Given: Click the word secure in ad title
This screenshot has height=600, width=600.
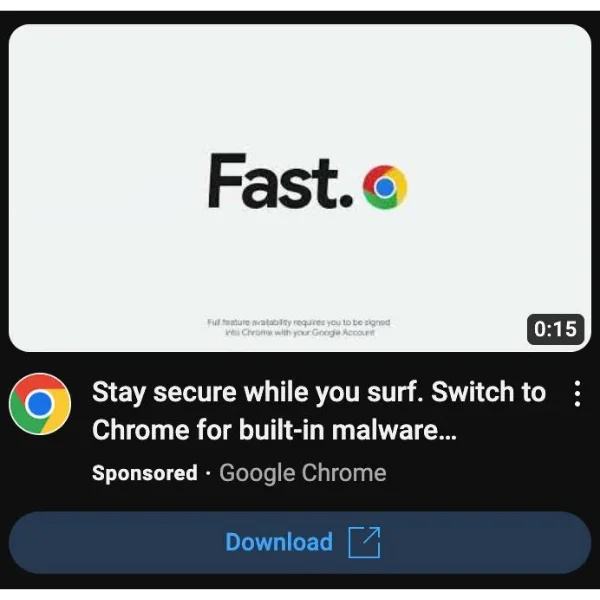Looking at the screenshot, I should pyautogui.click(x=194, y=393).
